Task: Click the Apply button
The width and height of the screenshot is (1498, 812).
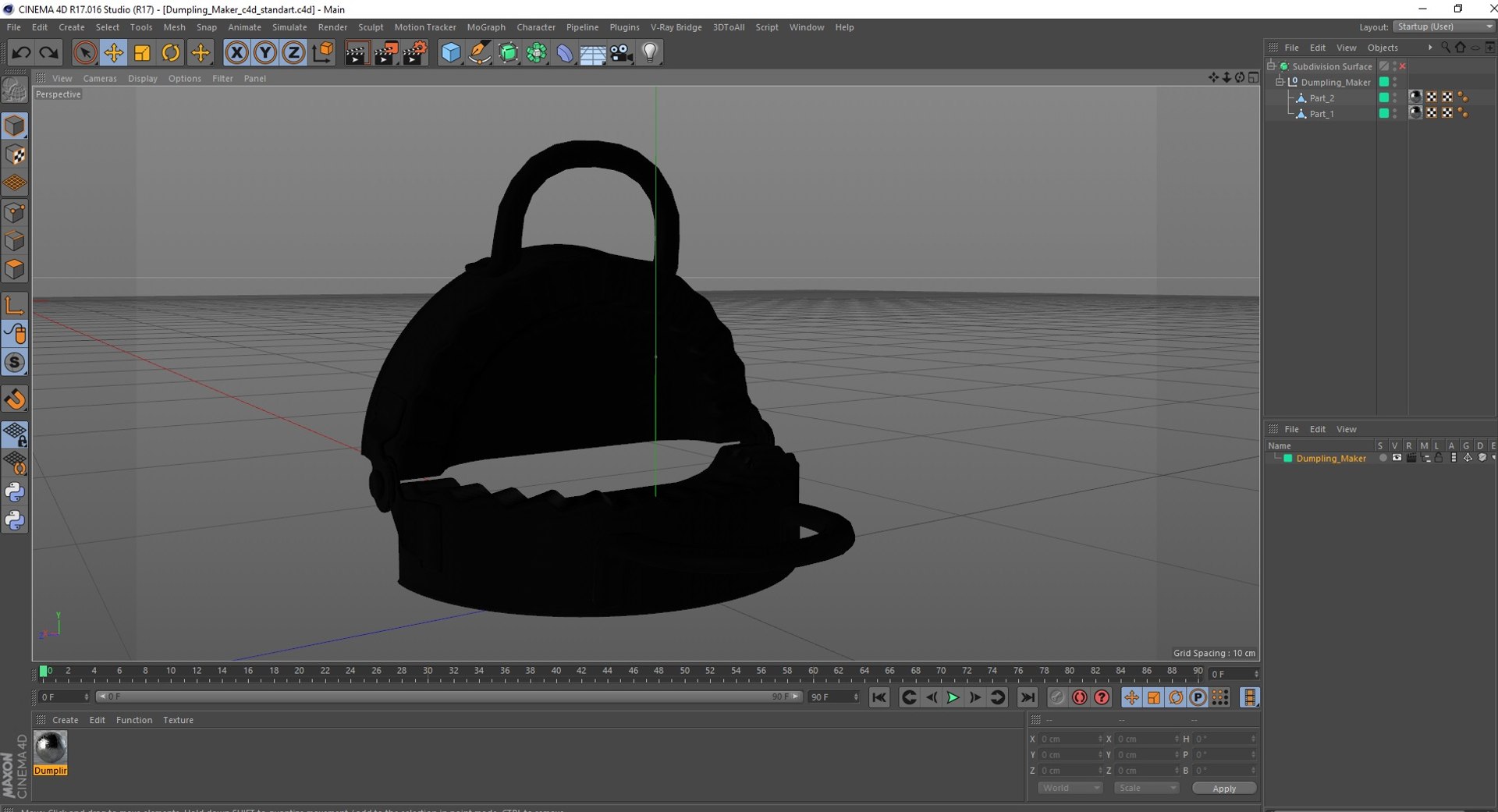Action: [1224, 789]
